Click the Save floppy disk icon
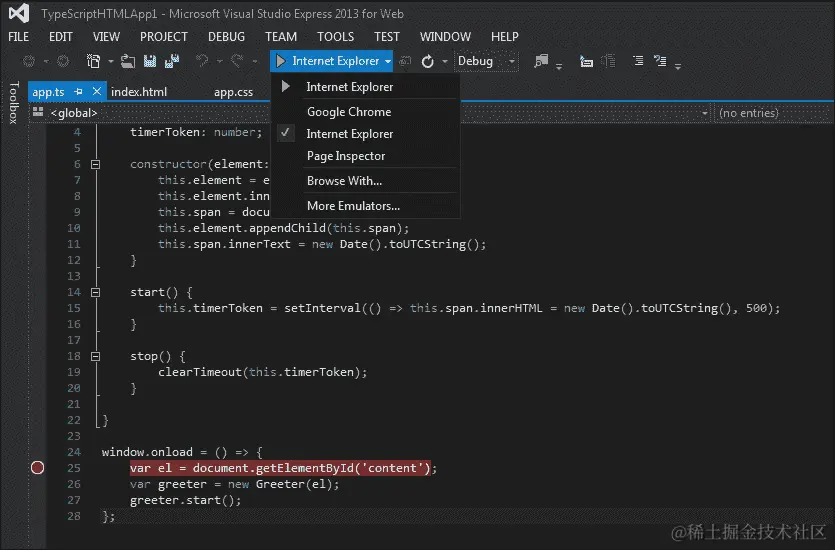 point(150,61)
